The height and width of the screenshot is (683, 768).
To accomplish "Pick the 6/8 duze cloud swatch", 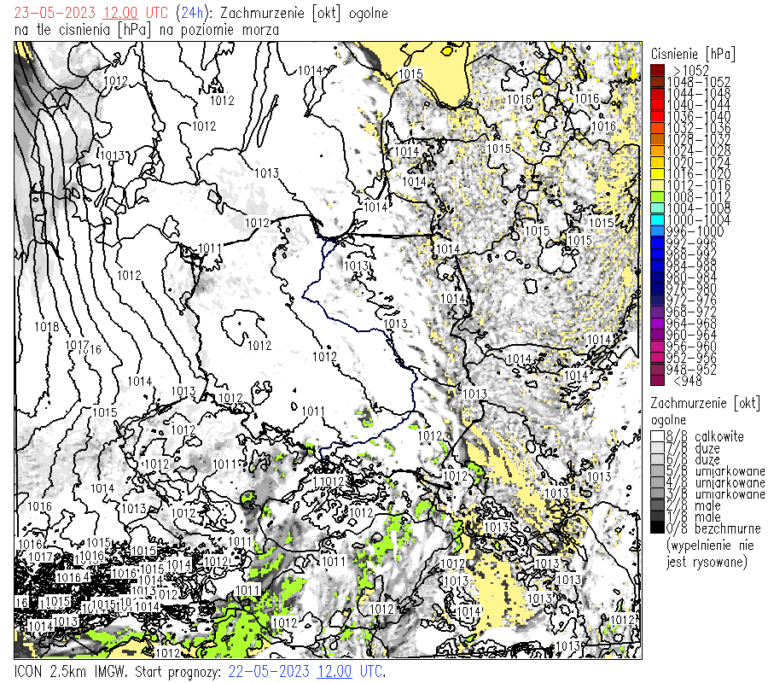I will (657, 459).
